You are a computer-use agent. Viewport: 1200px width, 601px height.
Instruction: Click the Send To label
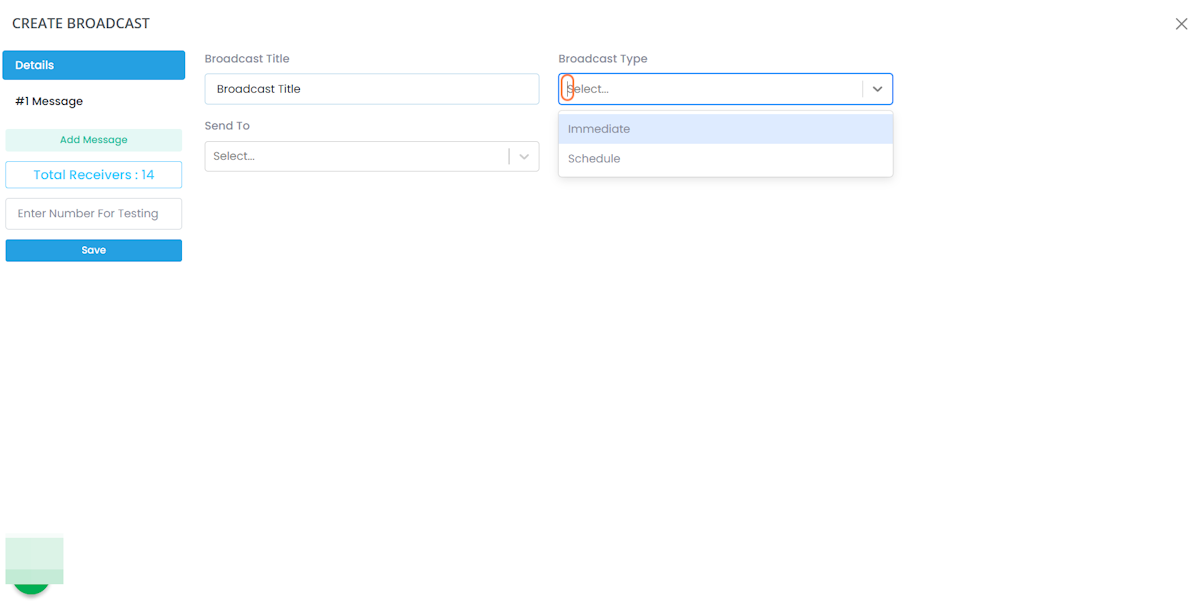227,126
